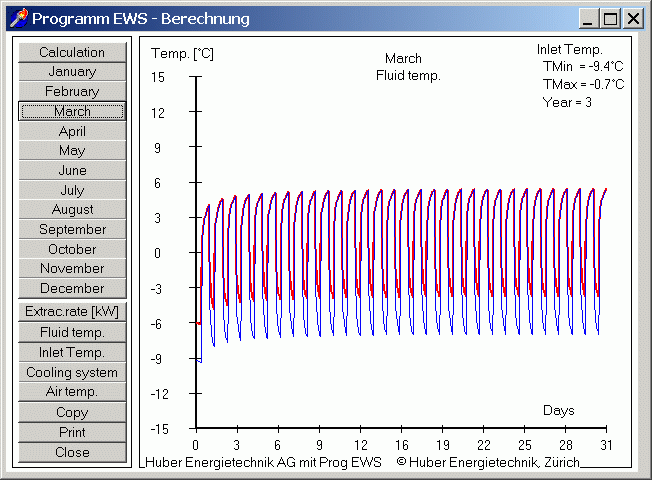The height and width of the screenshot is (480, 652).
Task: Close the calculation window via Close button
Action: (x=72, y=453)
